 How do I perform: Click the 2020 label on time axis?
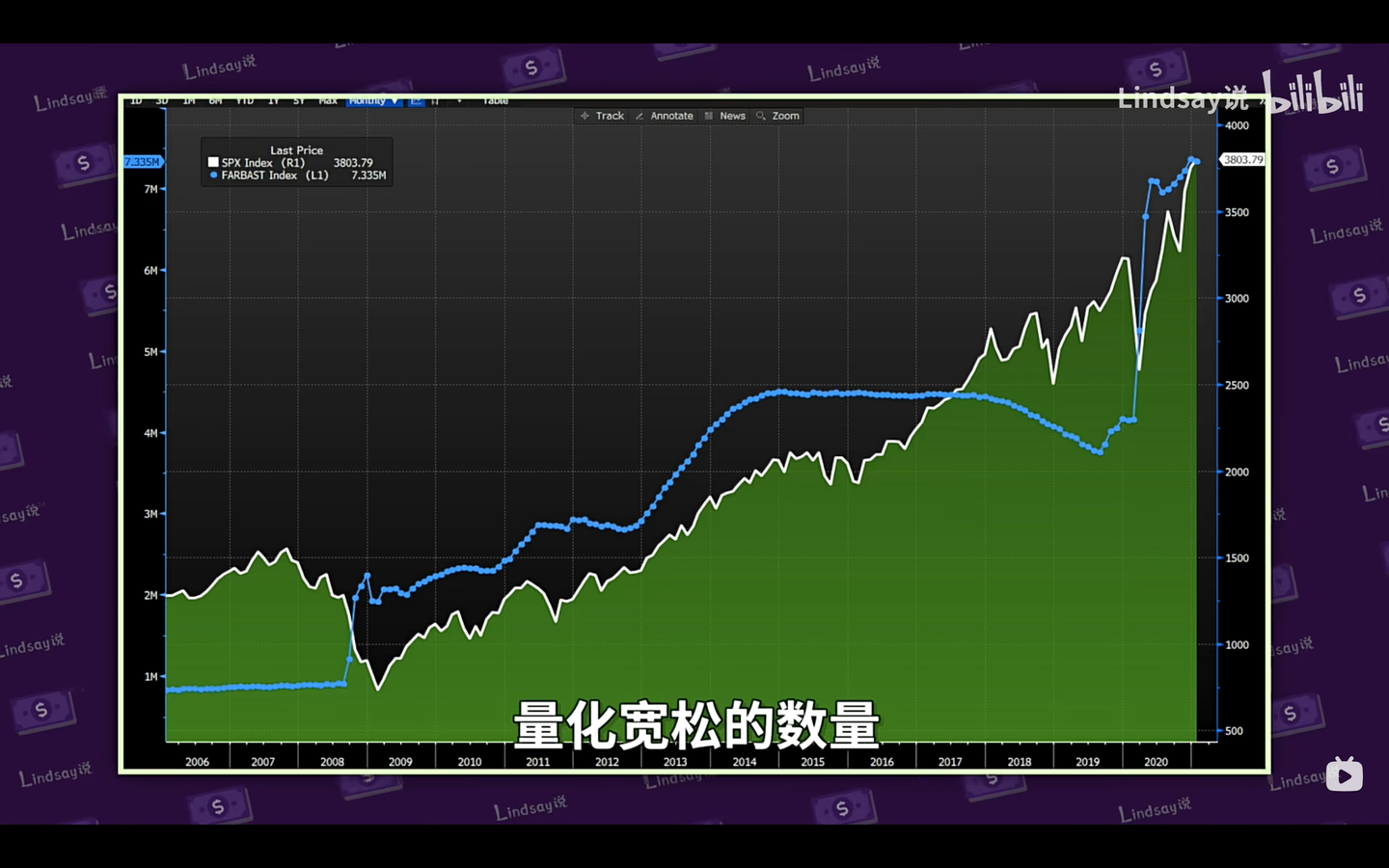[1156, 762]
